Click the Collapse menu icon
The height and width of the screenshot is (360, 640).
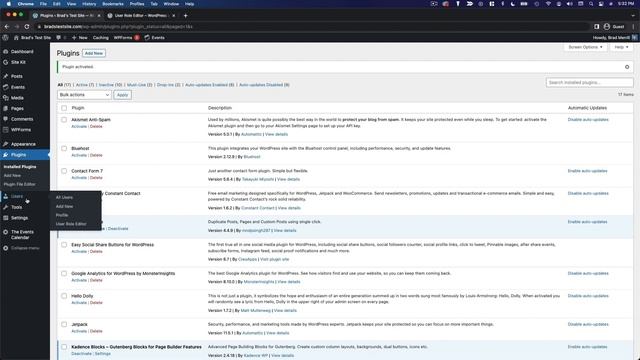(6, 248)
